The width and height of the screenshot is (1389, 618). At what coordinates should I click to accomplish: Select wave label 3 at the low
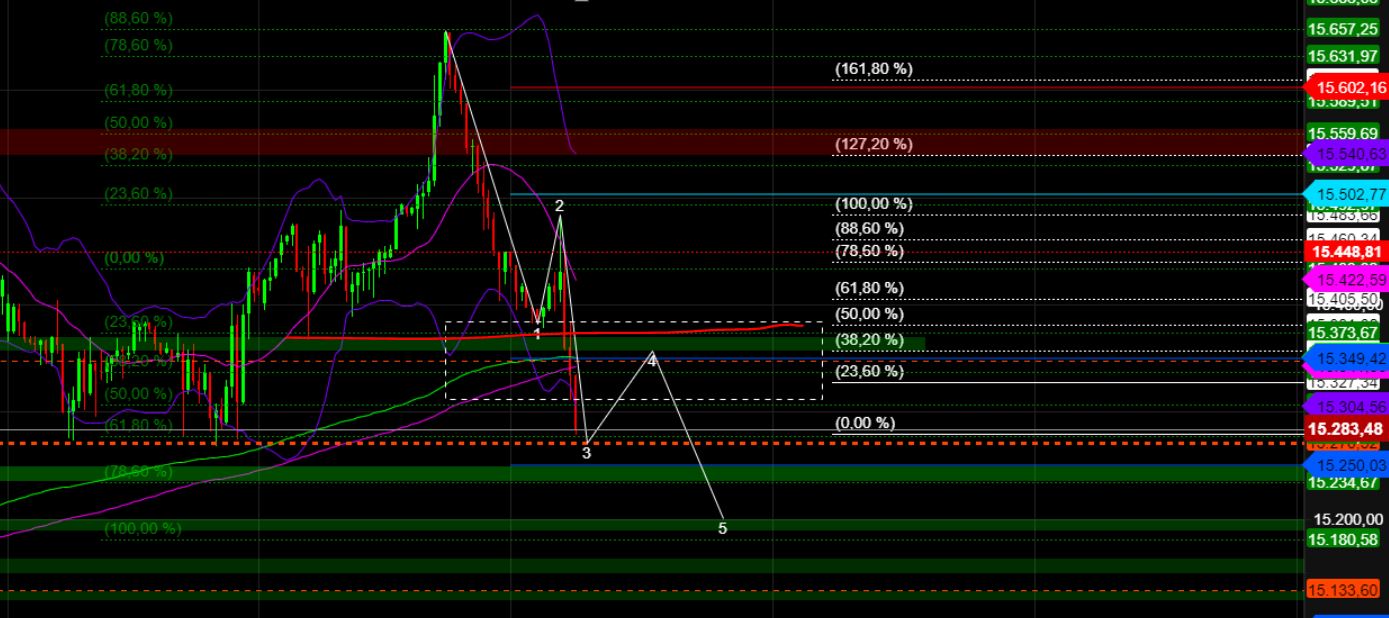[x=585, y=454]
